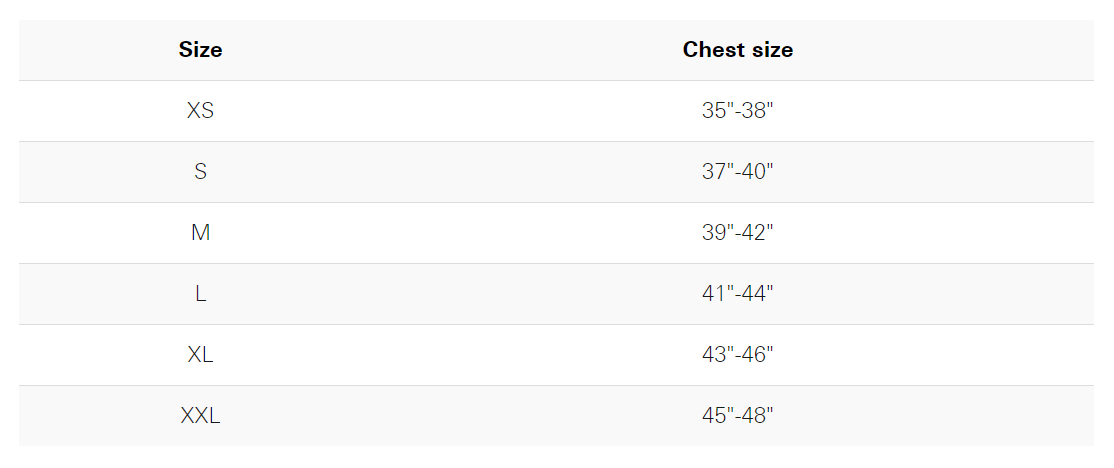Click the 35"-38" chest measurement
Image resolution: width=1114 pixels, height=468 pixels.
pos(737,111)
